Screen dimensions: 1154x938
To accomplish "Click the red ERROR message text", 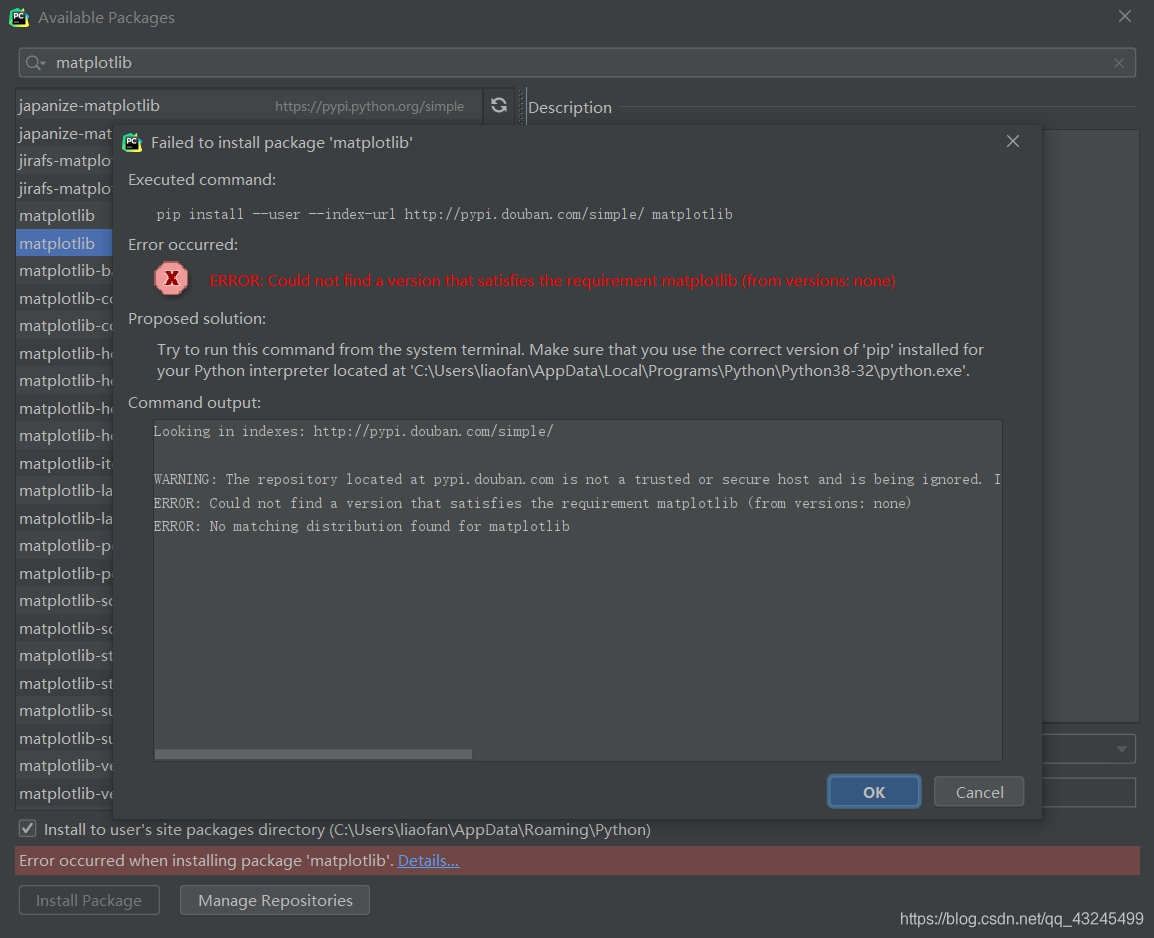I will [x=552, y=280].
